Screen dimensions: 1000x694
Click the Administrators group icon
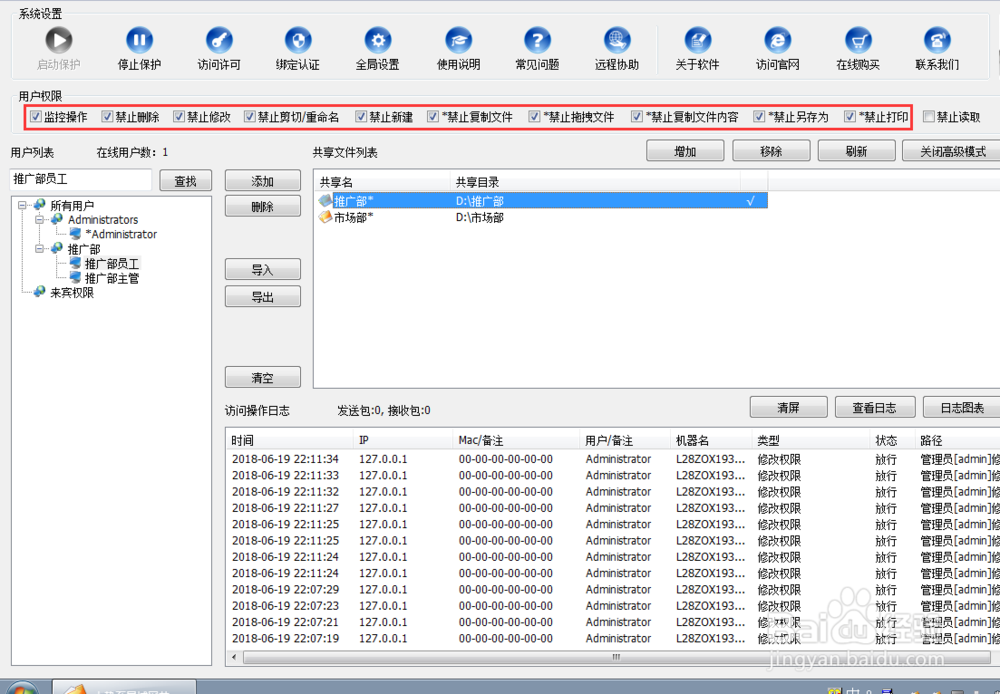(x=57, y=219)
